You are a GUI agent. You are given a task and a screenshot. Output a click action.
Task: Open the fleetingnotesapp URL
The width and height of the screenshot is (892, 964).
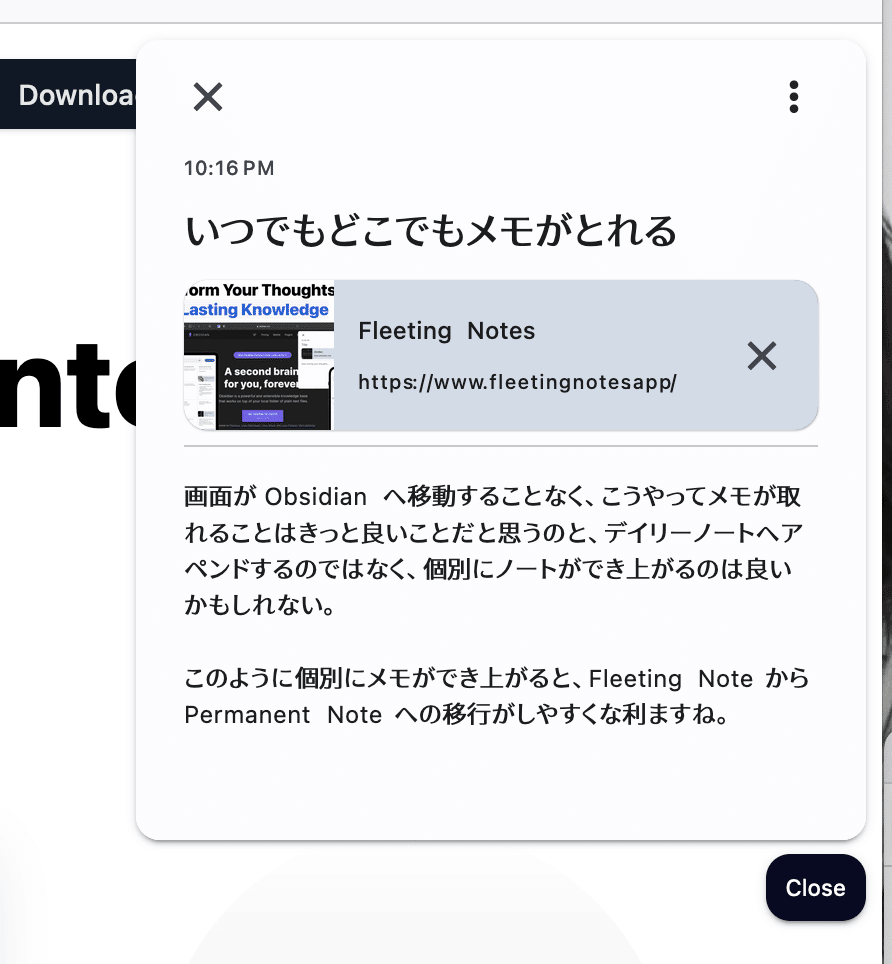point(518,382)
